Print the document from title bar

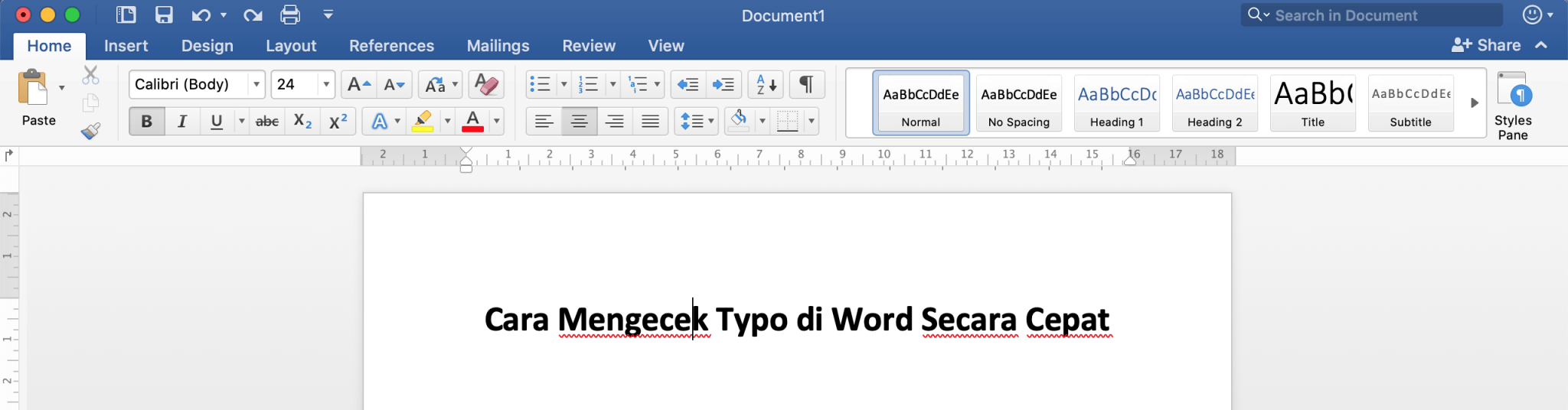290,15
